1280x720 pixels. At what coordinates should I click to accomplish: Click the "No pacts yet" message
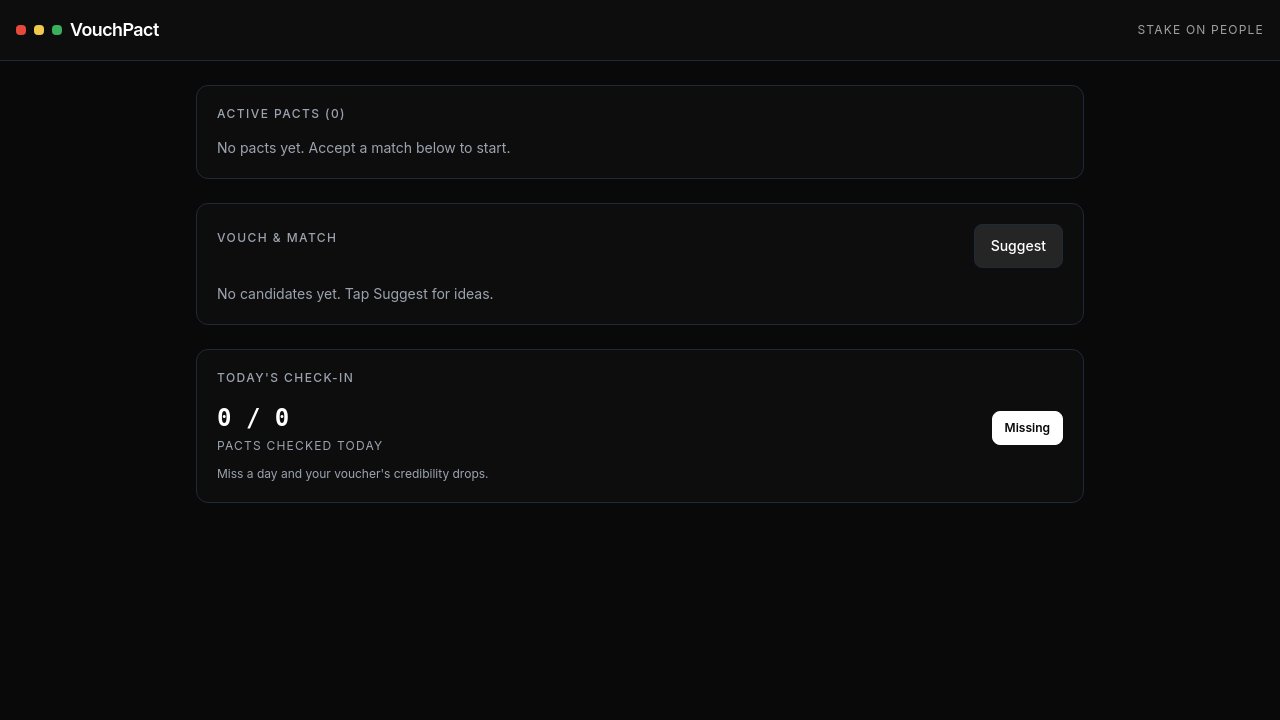[x=363, y=148]
